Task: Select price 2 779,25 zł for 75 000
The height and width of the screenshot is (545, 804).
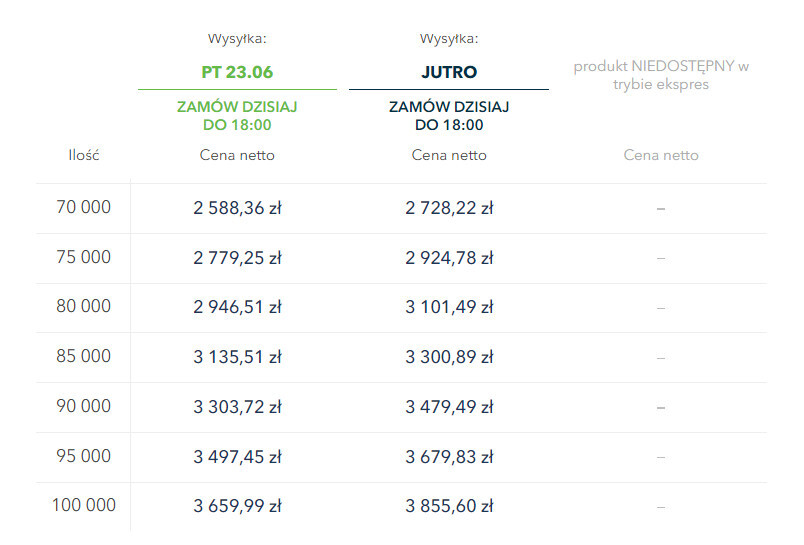Action: coord(237,258)
